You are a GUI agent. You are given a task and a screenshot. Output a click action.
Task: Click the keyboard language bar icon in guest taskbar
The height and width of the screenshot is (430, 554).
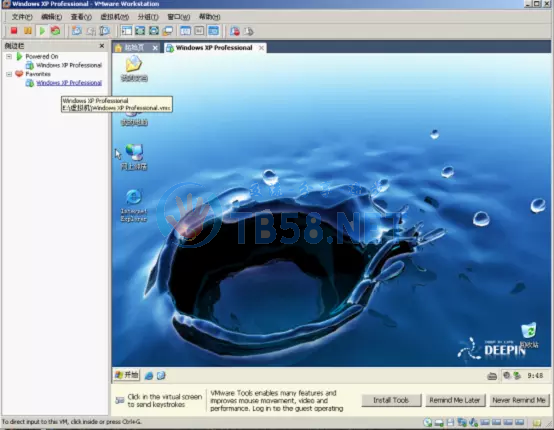492,376
